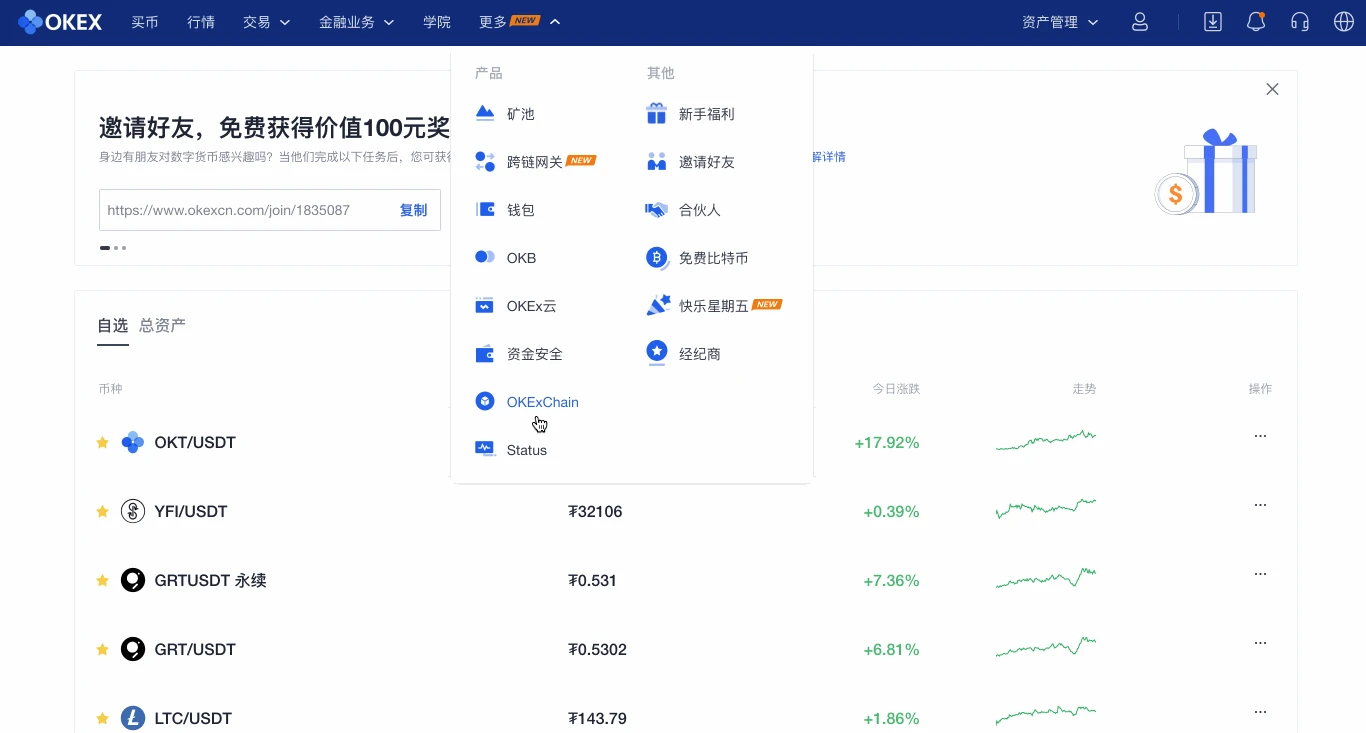
Task: Choose 跨链网关 in the menu
Action: pyautogui.click(x=534, y=162)
